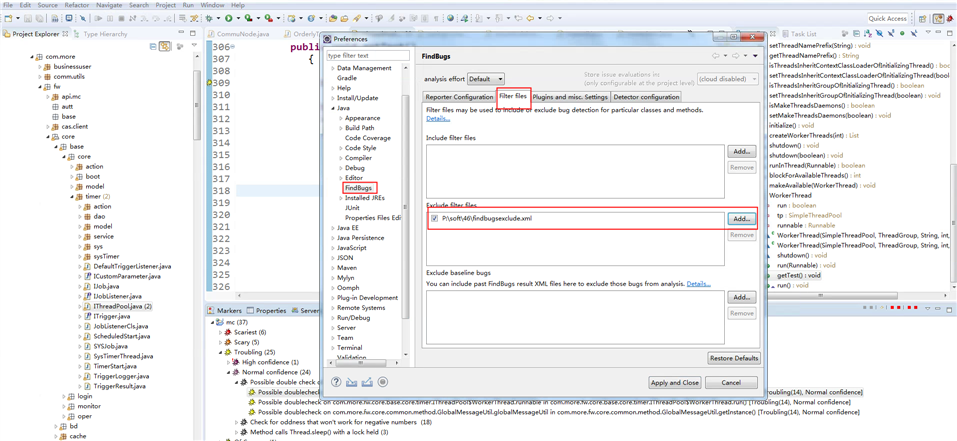Expand the Java EE preferences node
Viewport: 957px width, 441px height.
333,228
